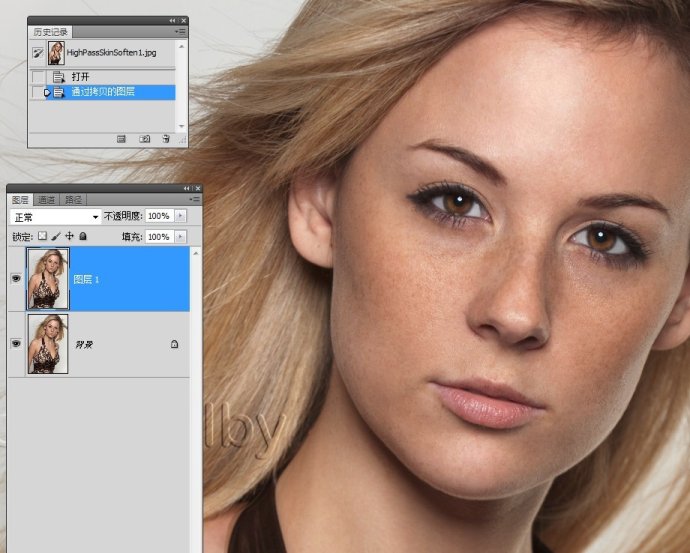Screen dimensions: 690x553
Task: Close the Layers panel
Action: (198, 188)
